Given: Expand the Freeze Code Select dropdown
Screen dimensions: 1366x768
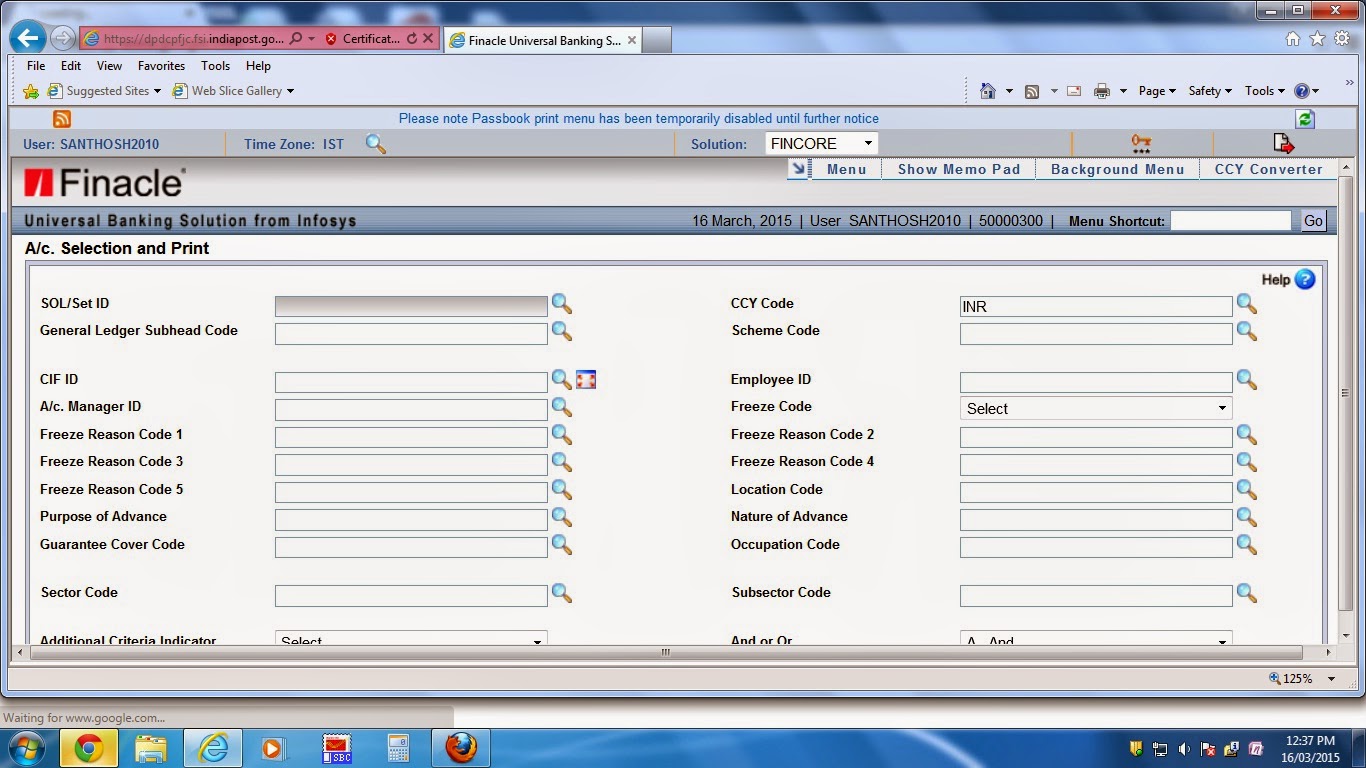Looking at the screenshot, I should click(1096, 408).
